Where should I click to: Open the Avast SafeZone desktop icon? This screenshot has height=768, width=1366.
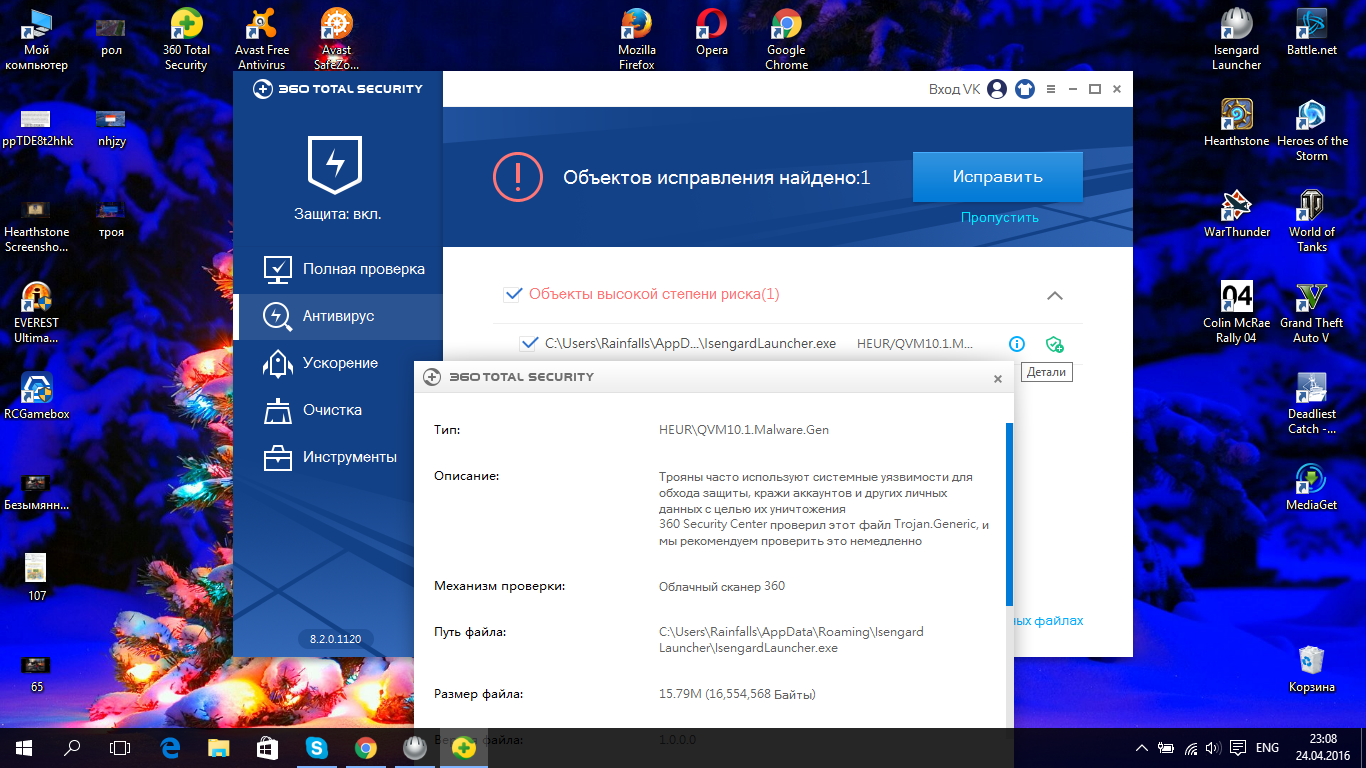click(336, 40)
